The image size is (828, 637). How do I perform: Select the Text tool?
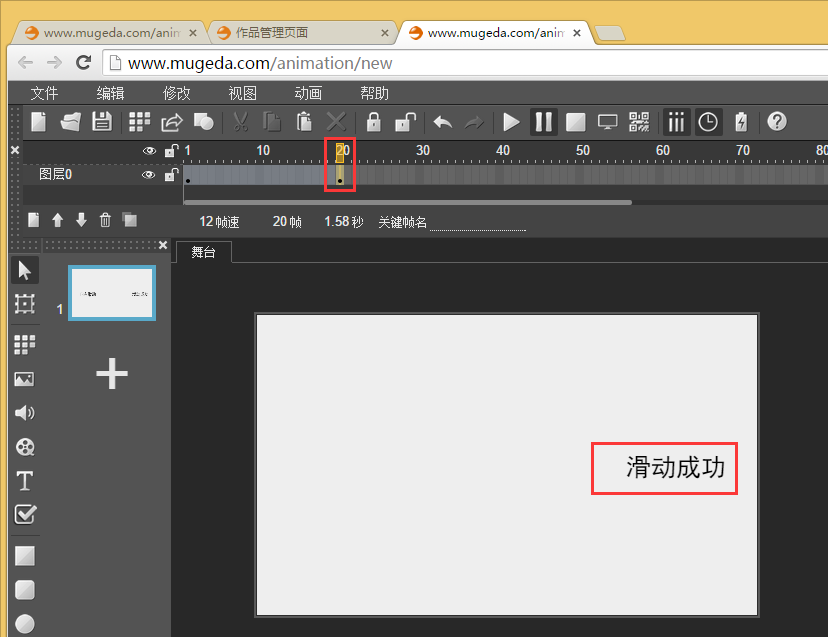point(25,481)
